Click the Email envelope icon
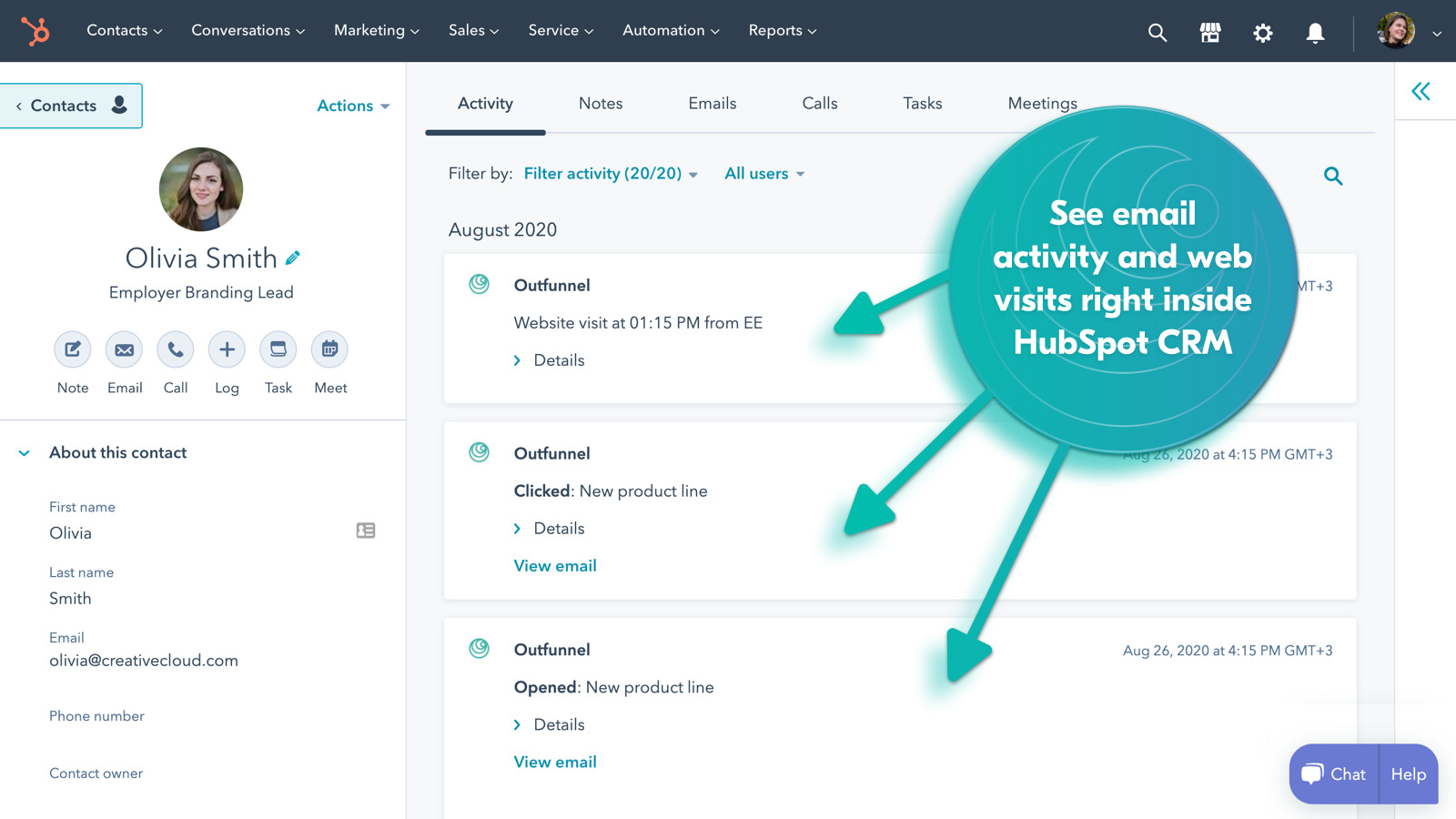Image resolution: width=1456 pixels, height=819 pixels. point(124,349)
